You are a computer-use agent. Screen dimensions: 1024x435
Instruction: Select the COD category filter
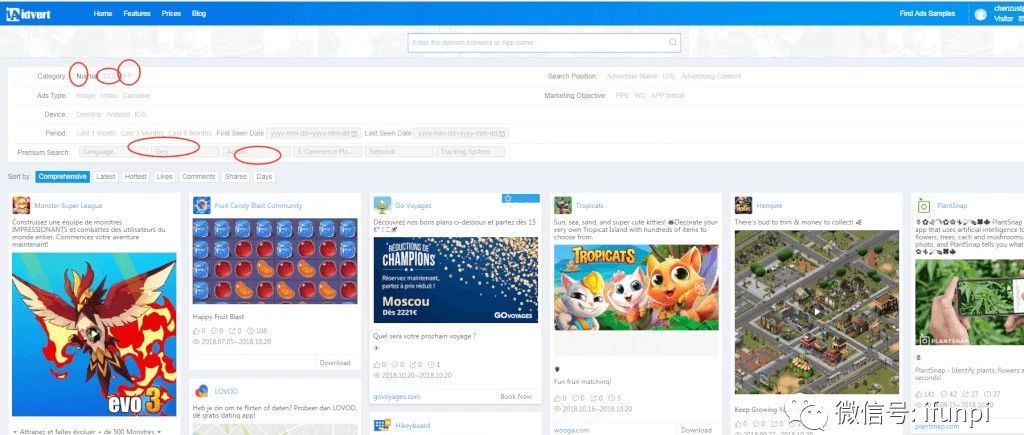(x=110, y=76)
